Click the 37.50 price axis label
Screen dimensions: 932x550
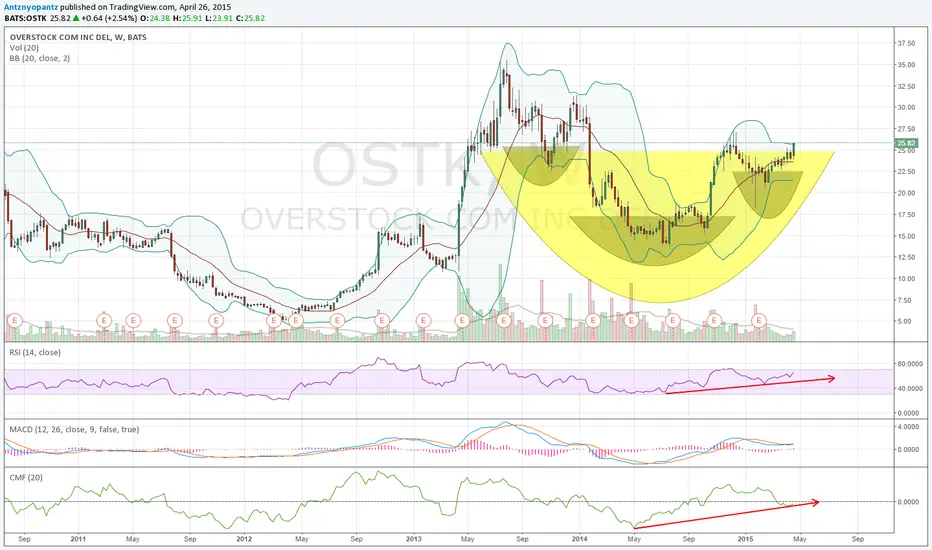906,43
